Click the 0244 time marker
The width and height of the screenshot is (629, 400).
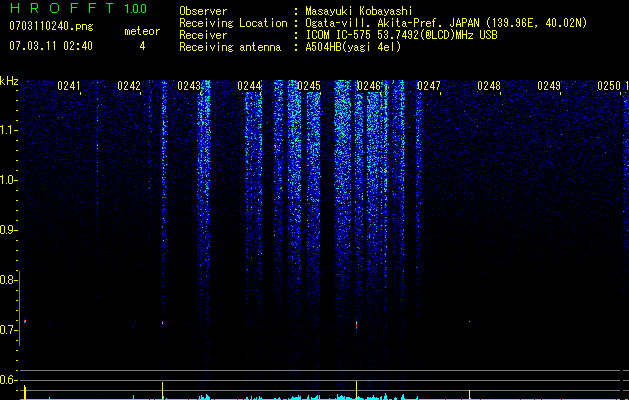[249, 86]
